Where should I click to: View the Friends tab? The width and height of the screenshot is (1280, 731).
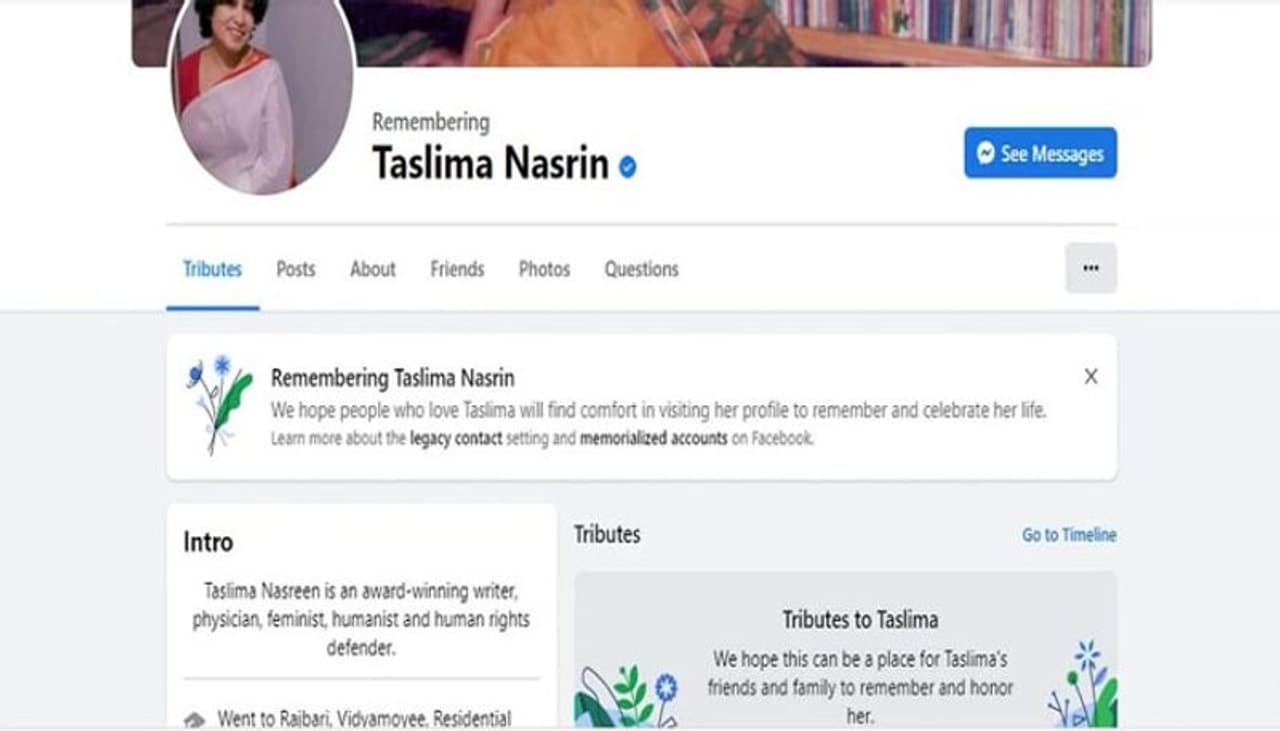coord(457,269)
